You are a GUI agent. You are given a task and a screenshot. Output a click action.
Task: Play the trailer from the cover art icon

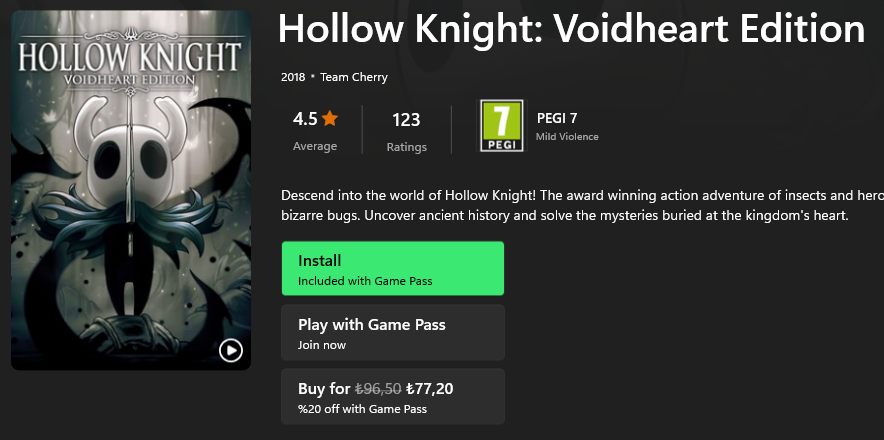230,350
